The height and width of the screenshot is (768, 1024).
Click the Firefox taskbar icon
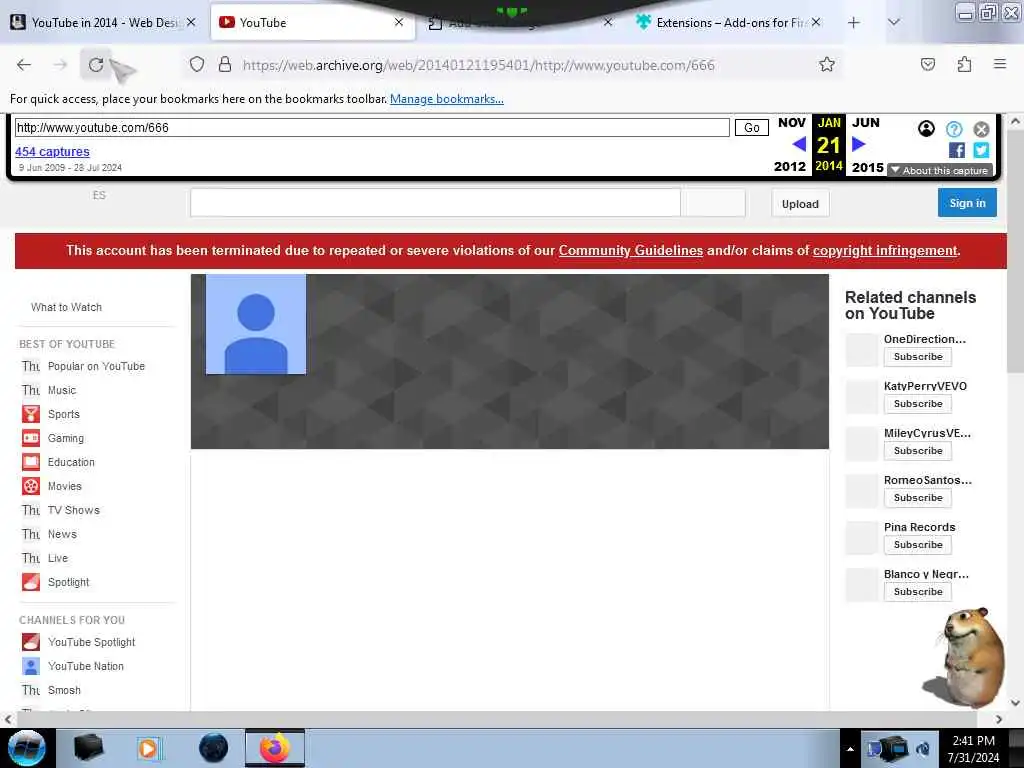[275, 748]
